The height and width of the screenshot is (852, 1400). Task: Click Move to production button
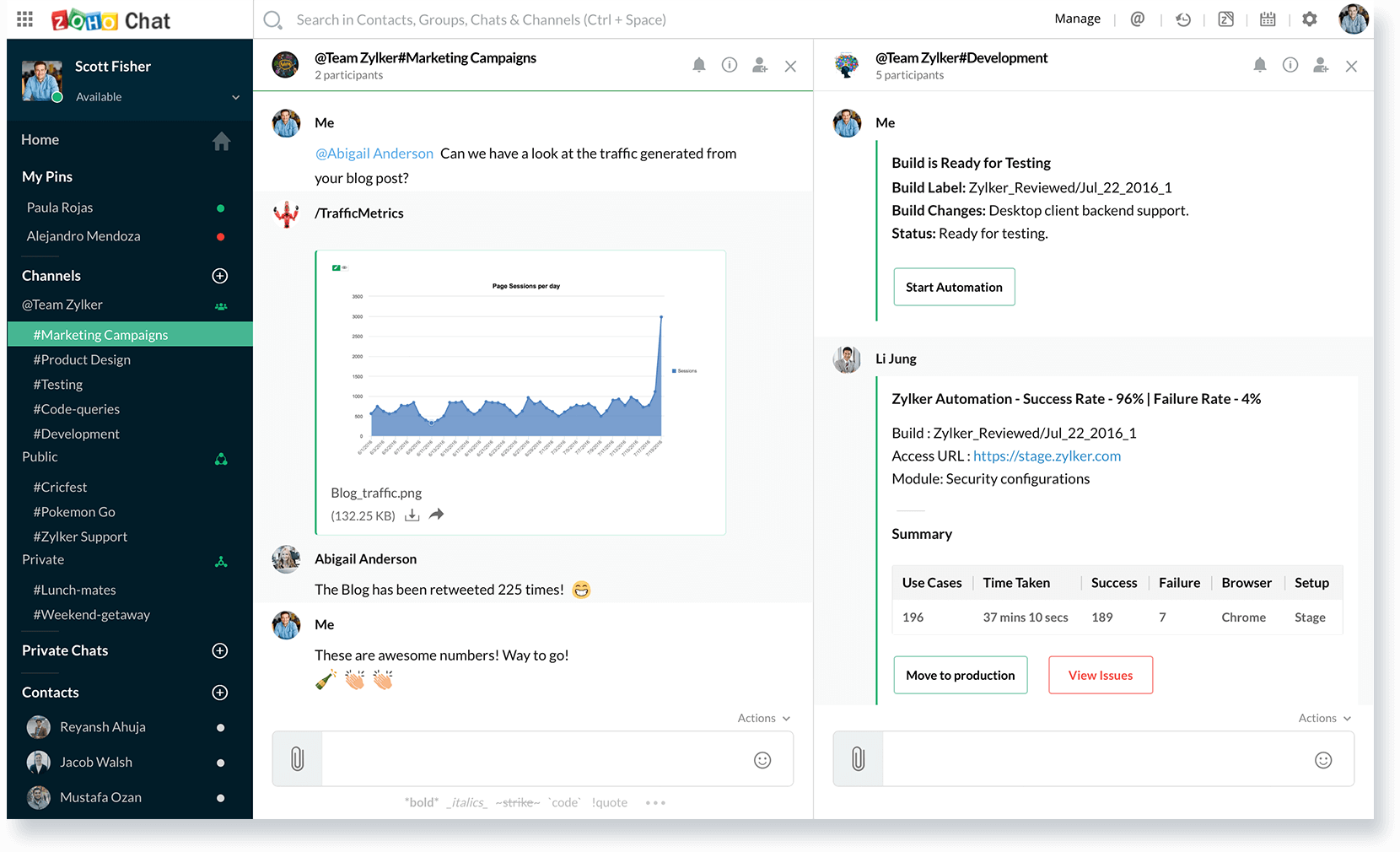960,675
